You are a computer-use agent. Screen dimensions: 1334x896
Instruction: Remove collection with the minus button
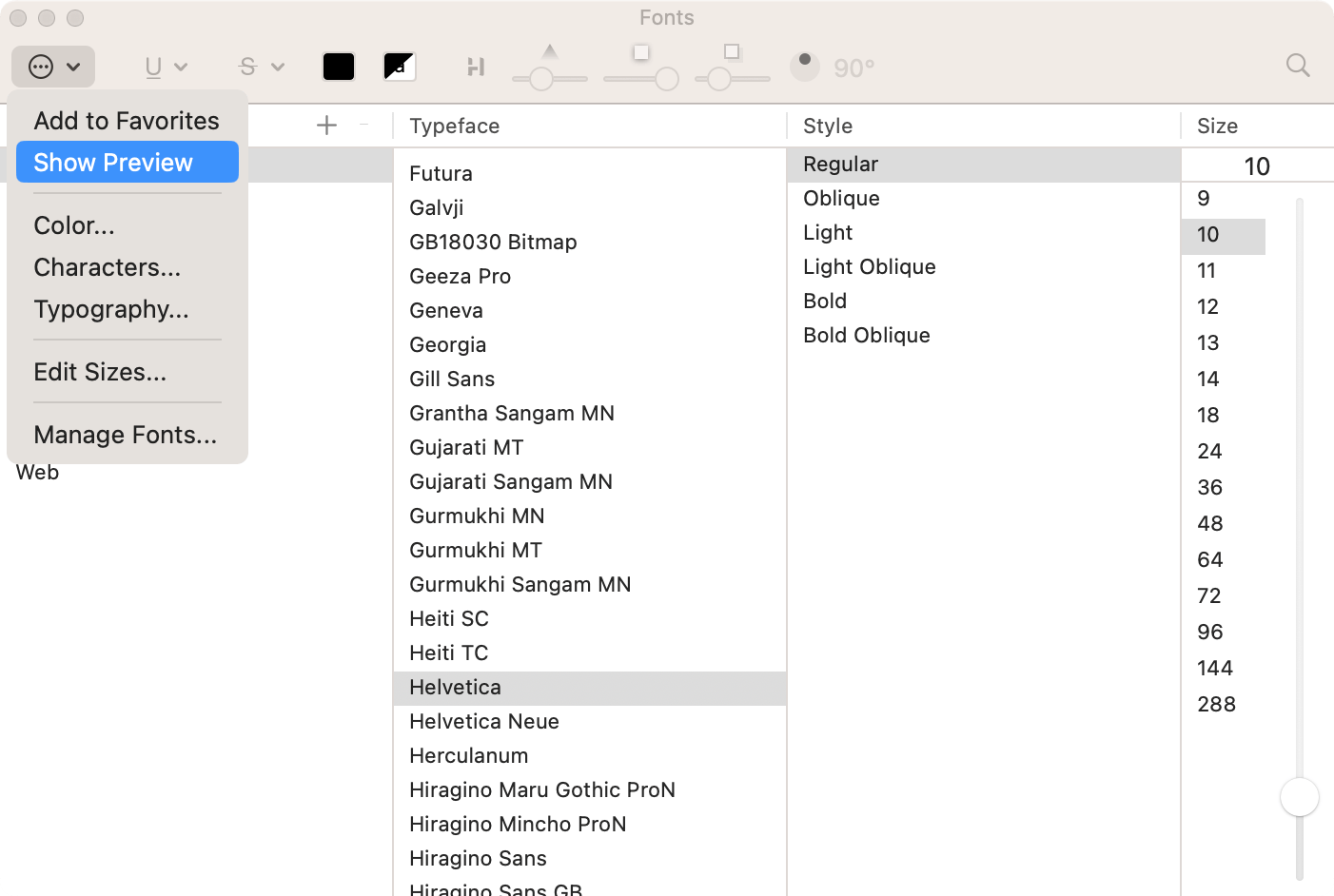pyautogui.click(x=364, y=125)
